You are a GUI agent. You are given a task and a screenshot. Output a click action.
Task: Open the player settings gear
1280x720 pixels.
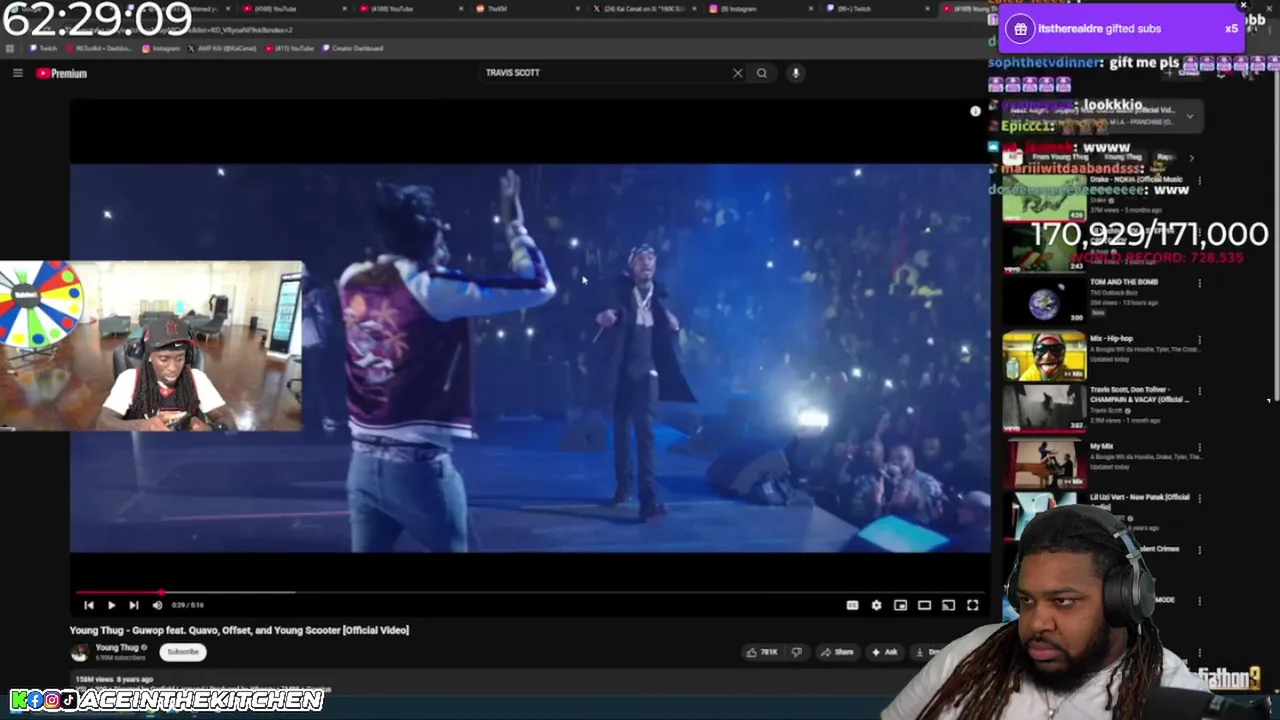pyautogui.click(x=876, y=605)
